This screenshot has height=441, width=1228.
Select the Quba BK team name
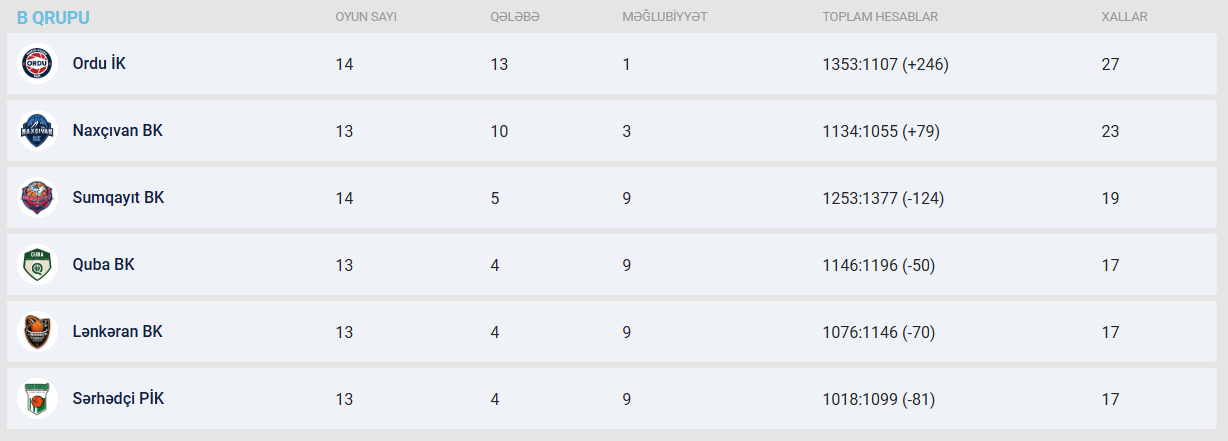pyautogui.click(x=103, y=265)
